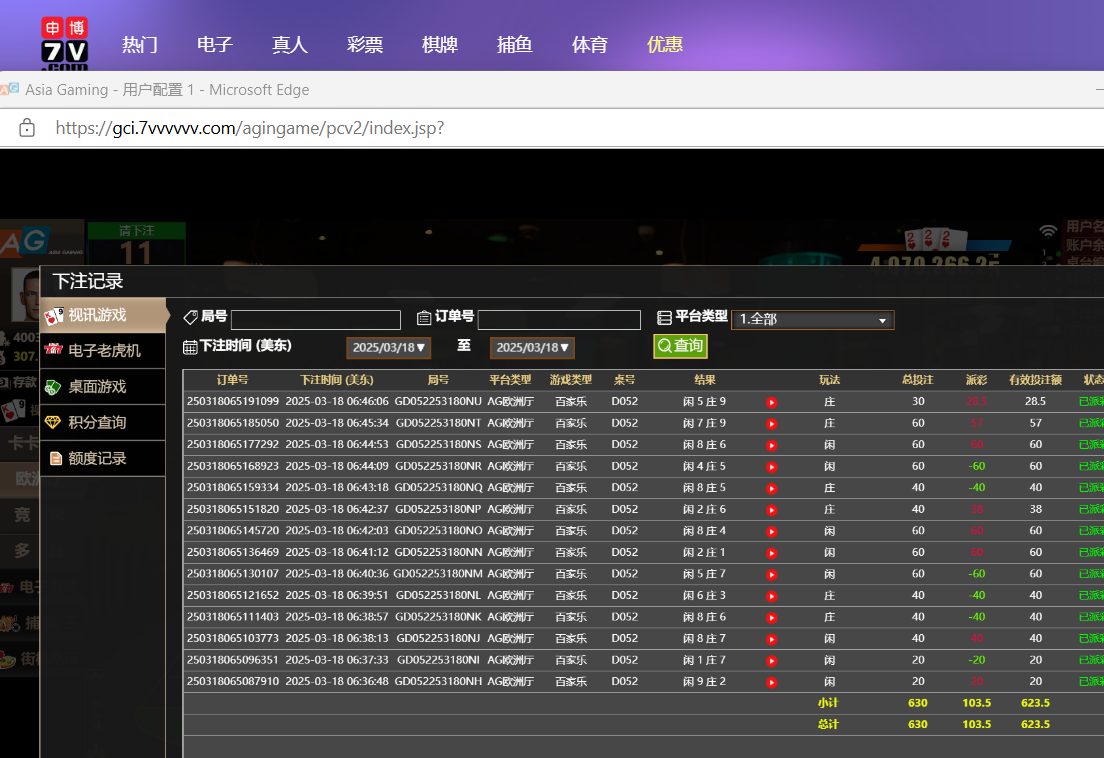The image size is (1104, 758).
Task: Click the 电子老虎机 slot machine icon
Action: (54, 351)
